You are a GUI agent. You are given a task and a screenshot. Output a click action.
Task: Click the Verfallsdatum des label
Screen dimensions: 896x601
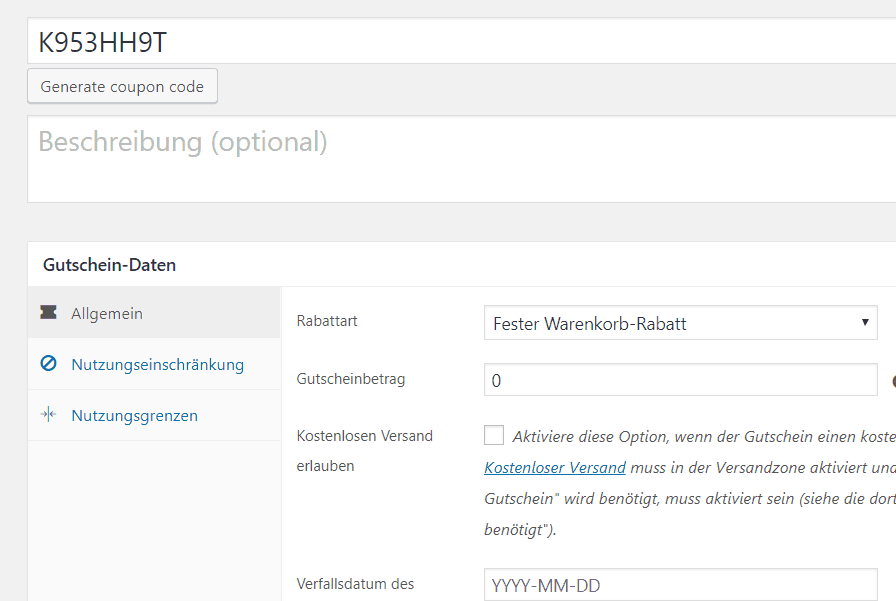(355, 584)
